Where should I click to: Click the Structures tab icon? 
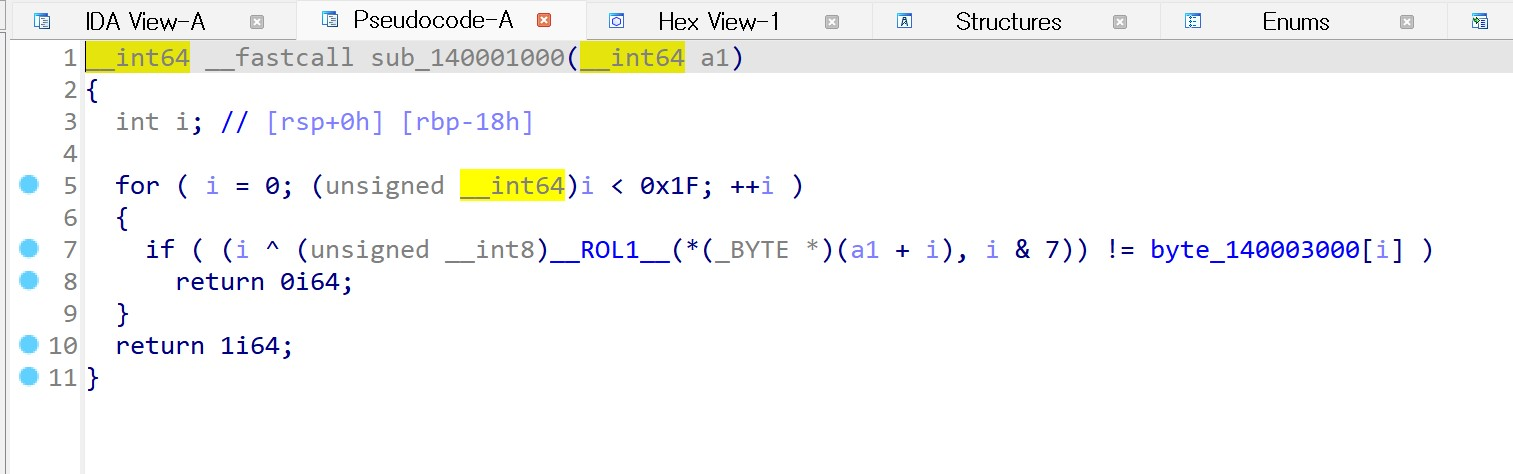coord(905,21)
